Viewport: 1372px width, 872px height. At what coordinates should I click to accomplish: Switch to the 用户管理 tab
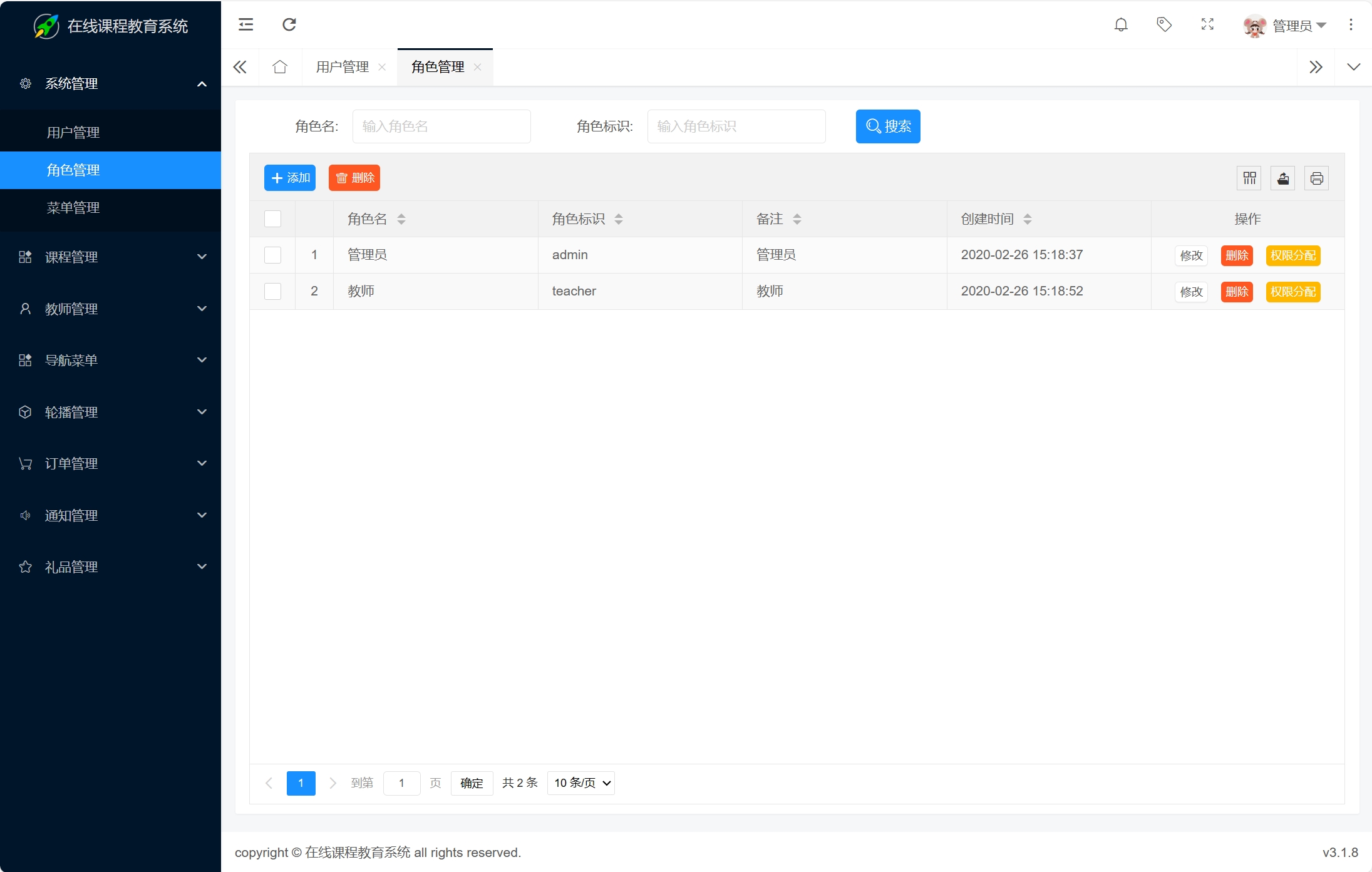342,67
